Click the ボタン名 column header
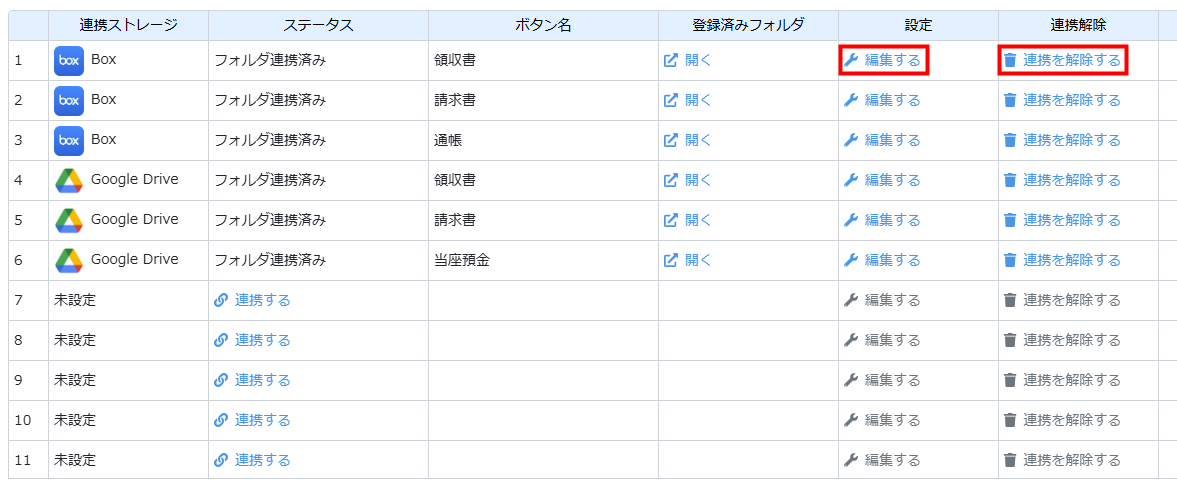The width and height of the screenshot is (1177, 491). coord(543,25)
